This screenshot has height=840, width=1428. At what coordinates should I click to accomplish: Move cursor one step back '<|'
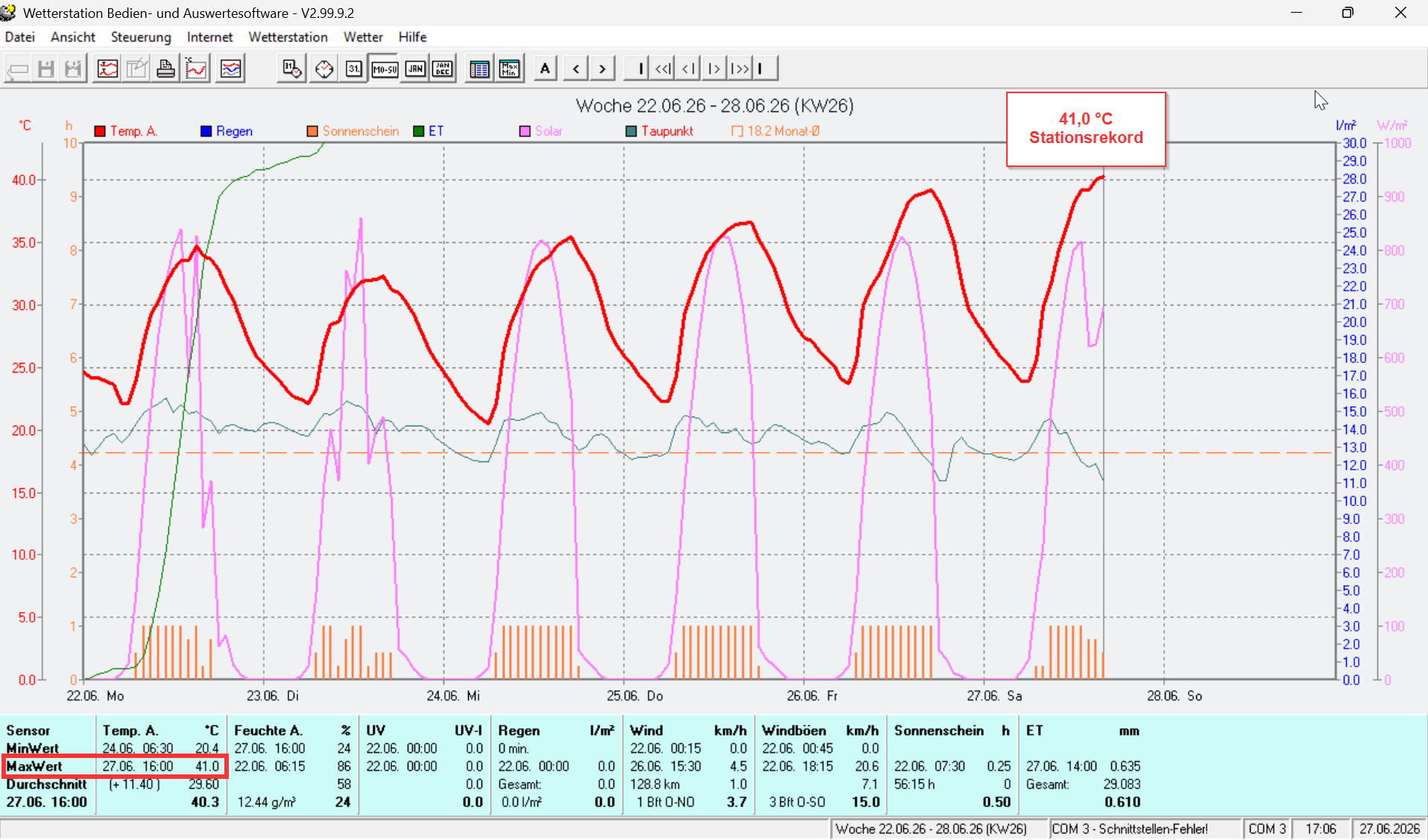[689, 69]
